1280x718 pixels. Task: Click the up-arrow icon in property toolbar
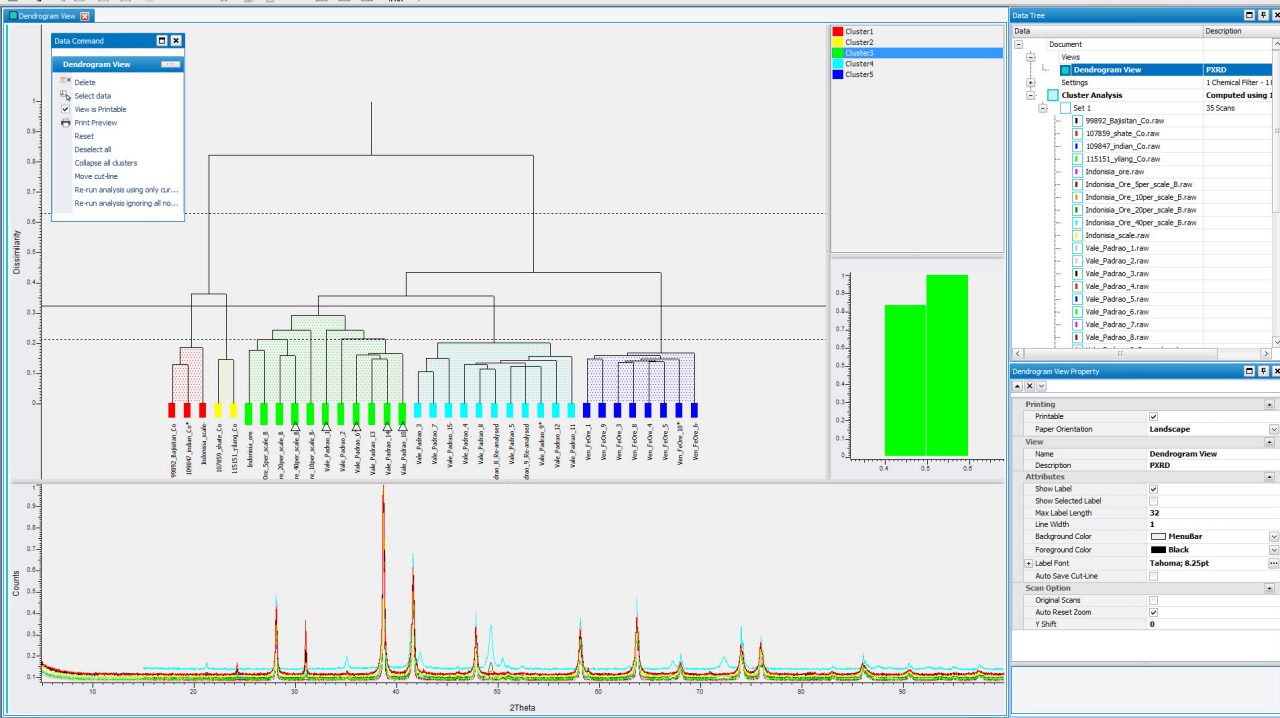(x=1018, y=385)
